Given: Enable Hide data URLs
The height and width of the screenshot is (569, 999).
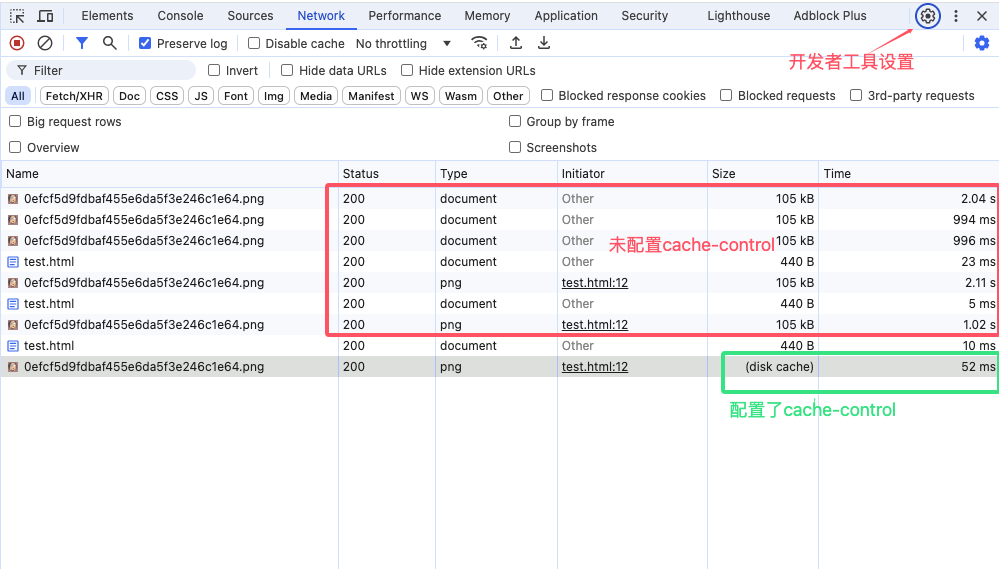Looking at the screenshot, I should (287, 70).
